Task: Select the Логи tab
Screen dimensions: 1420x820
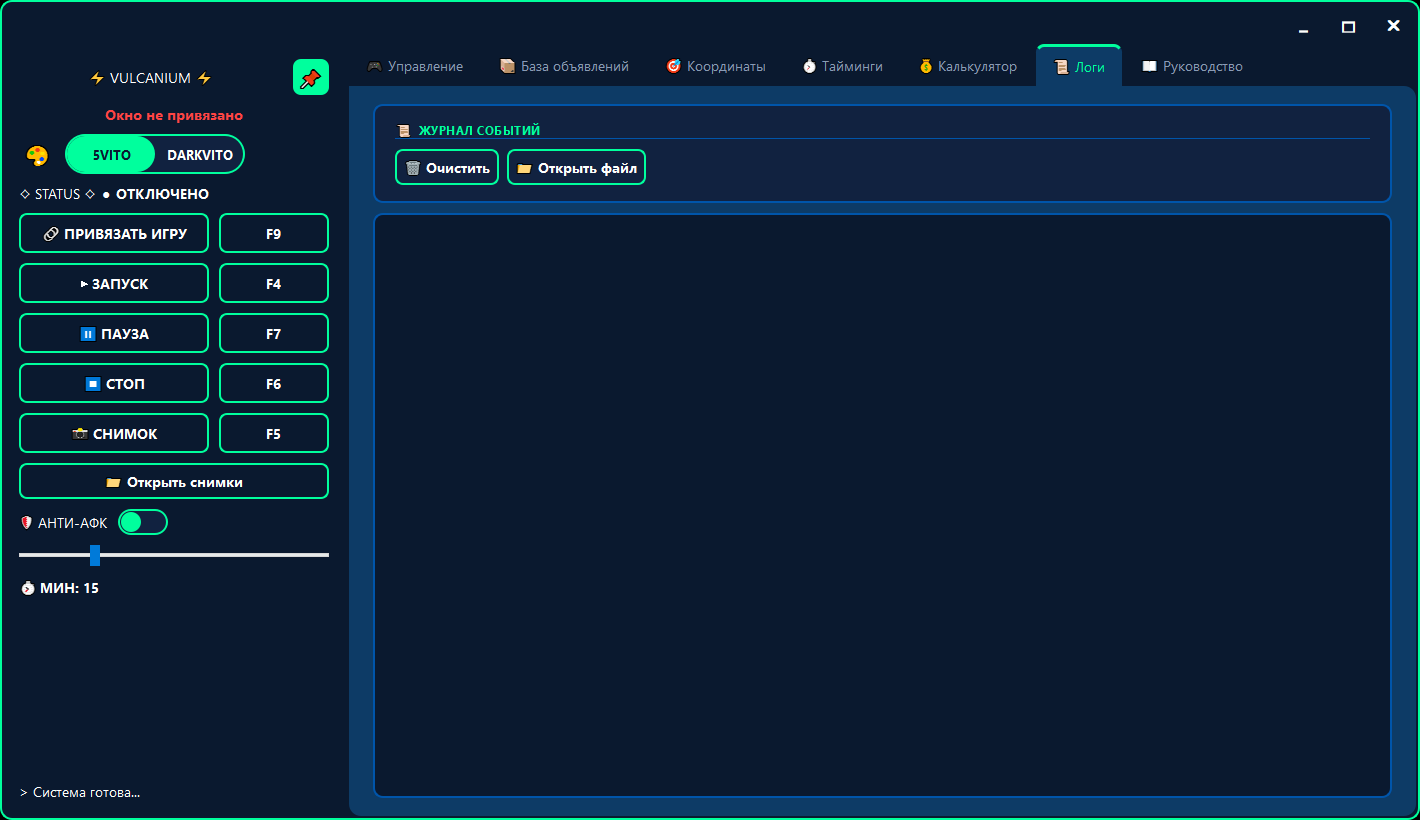Action: (1079, 66)
